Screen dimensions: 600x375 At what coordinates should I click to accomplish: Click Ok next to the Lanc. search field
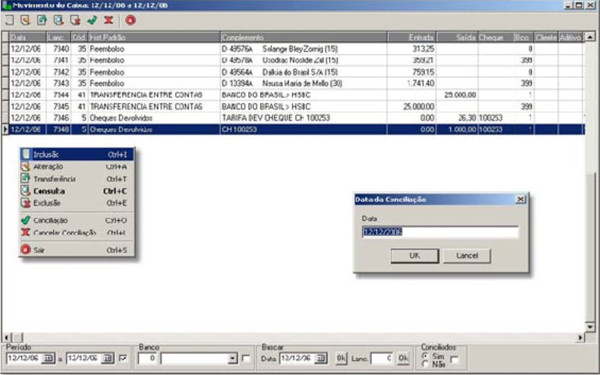403,358
